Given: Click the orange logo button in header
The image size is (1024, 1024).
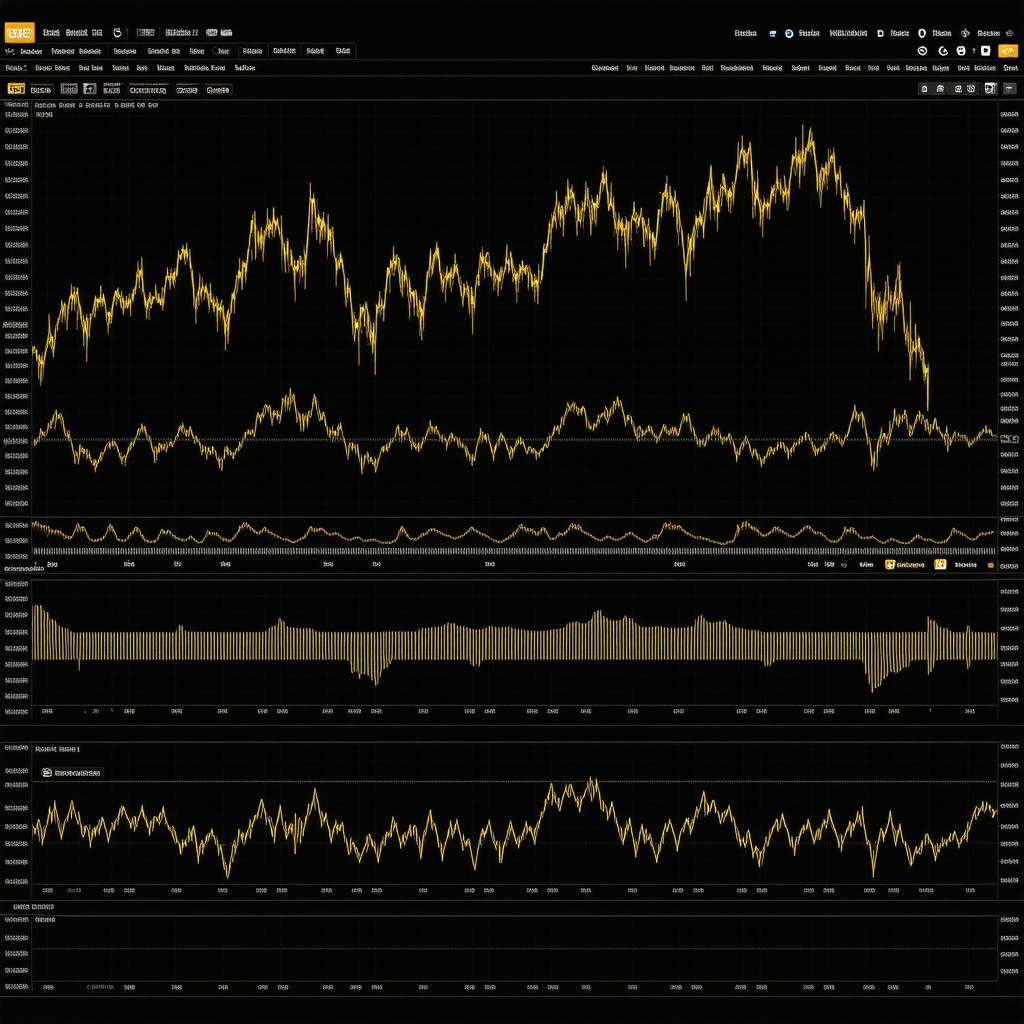Looking at the screenshot, I should [x=19, y=32].
